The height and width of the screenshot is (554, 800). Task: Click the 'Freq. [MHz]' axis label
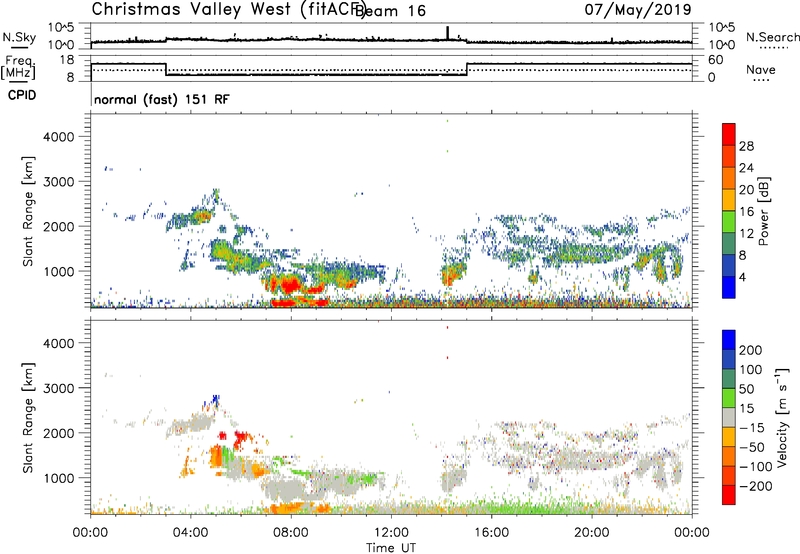18,67
